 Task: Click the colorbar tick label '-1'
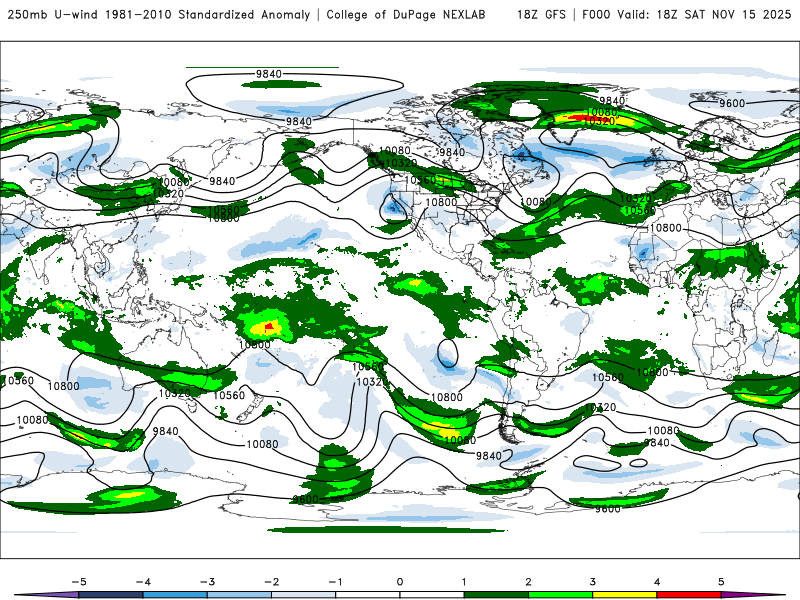[336, 582]
